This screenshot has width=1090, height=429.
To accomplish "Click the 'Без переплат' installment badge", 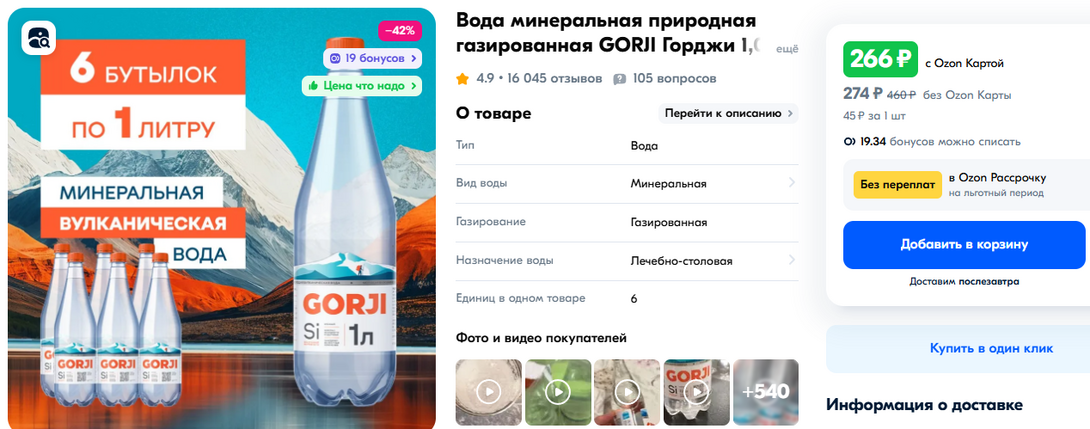I will [898, 185].
